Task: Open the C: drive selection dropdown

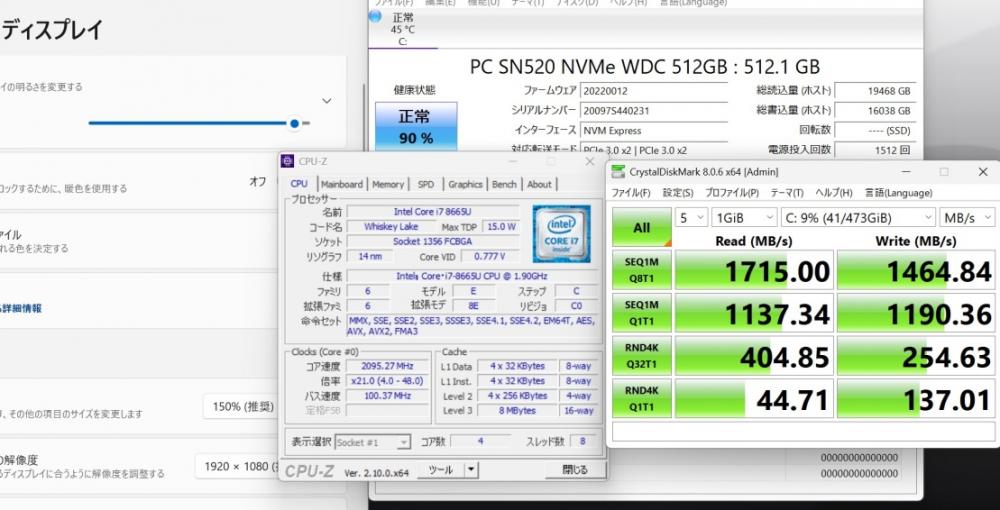Action: click(858, 218)
